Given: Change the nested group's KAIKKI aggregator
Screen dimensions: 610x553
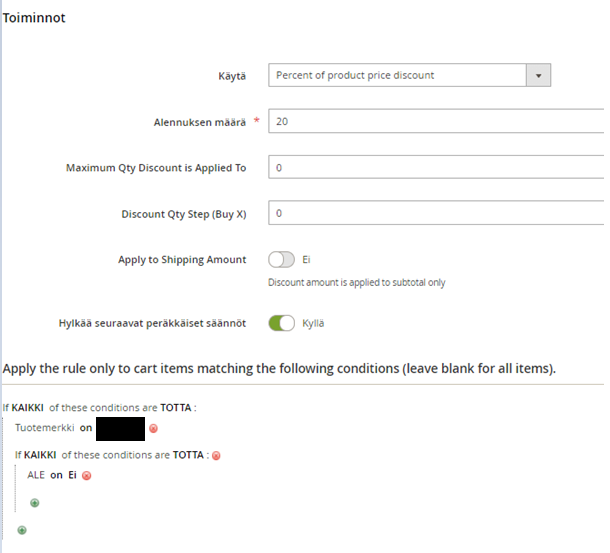Looking at the screenshot, I should (x=41, y=455).
